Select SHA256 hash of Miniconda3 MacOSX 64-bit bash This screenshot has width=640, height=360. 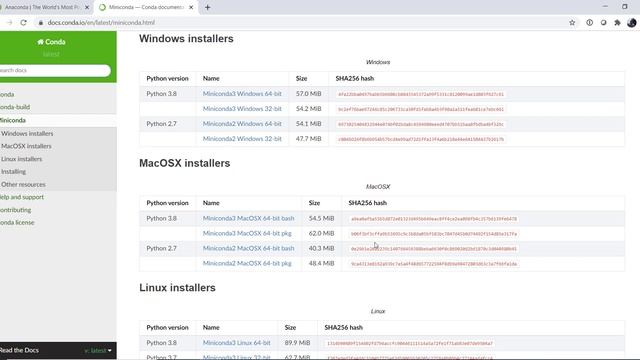click(434, 219)
